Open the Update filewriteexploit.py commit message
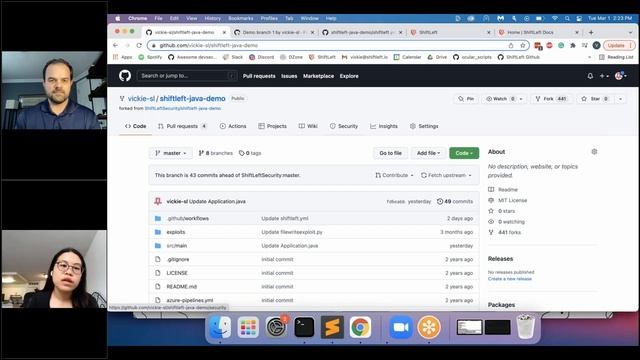Image resolution: width=640 pixels, height=360 pixels. point(292,232)
